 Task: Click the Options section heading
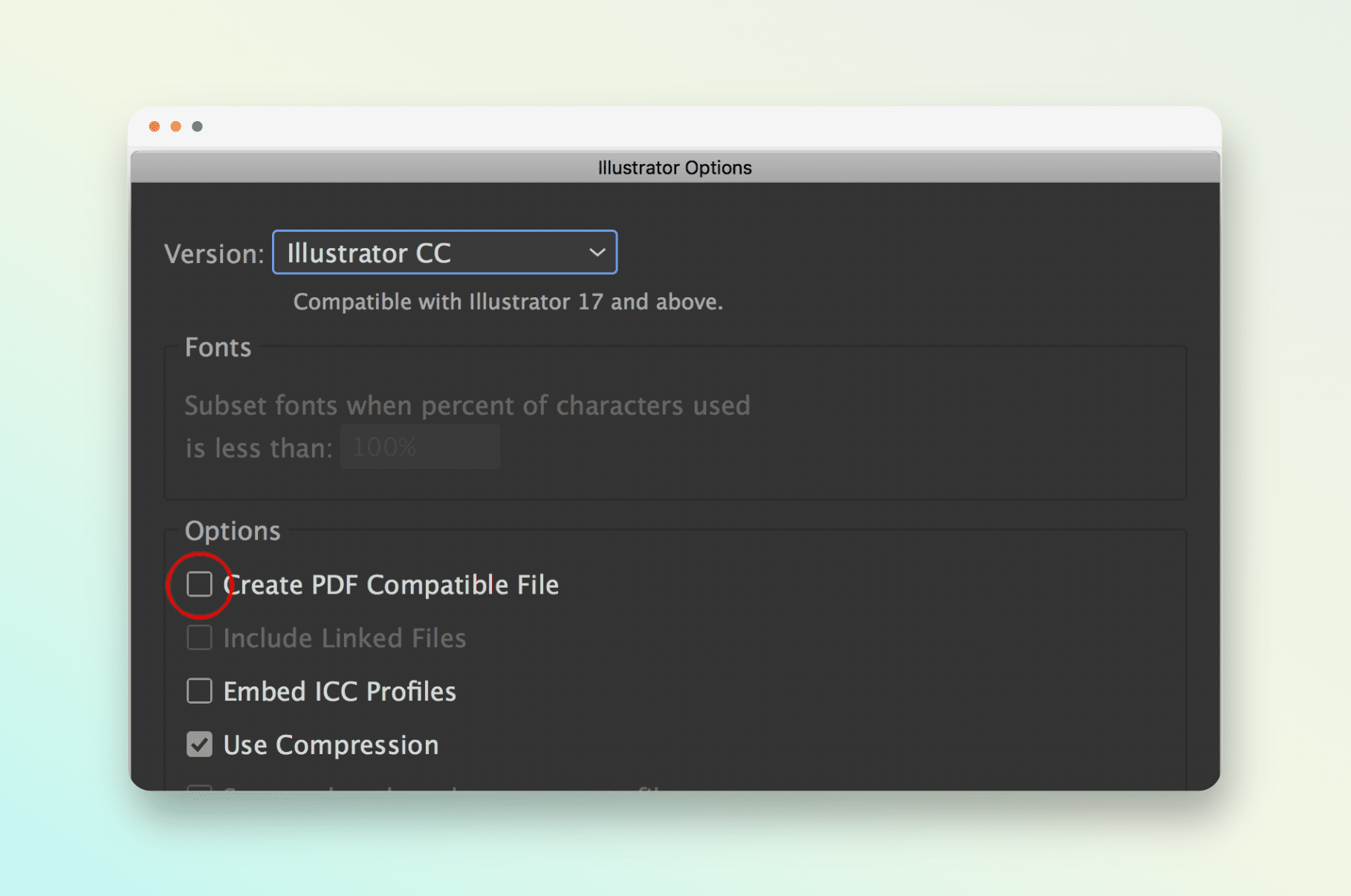point(233,531)
